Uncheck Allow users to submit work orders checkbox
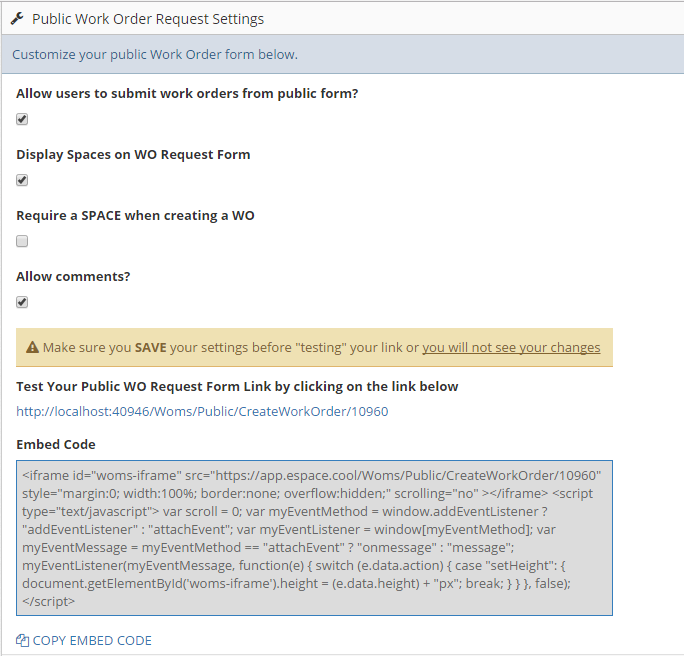Screen dimensions: 684x656 click(22, 119)
